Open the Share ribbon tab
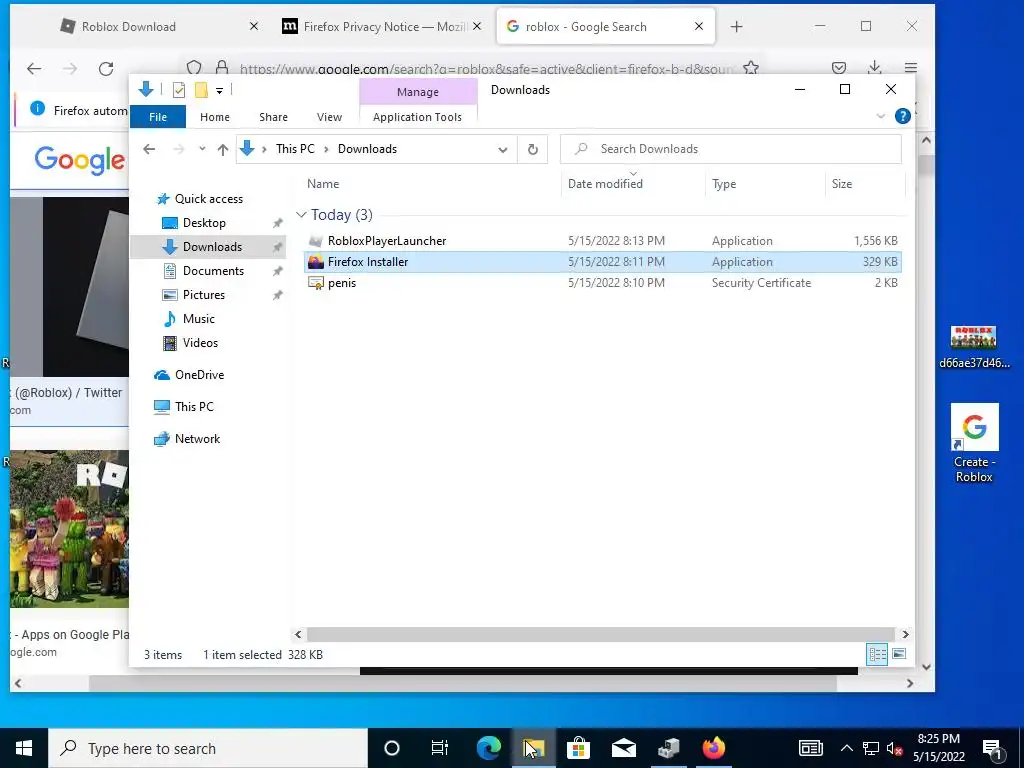Screen dimensions: 1024x768 click(x=273, y=117)
